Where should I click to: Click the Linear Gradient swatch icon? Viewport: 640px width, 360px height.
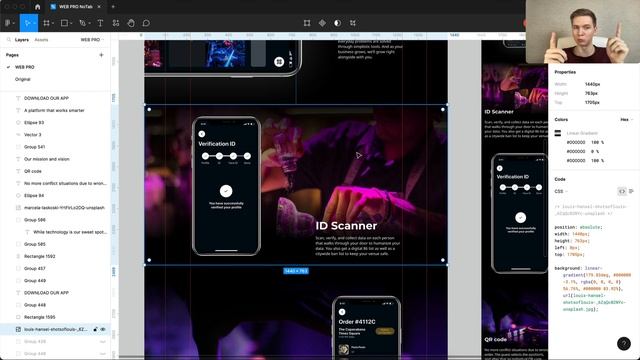point(558,133)
